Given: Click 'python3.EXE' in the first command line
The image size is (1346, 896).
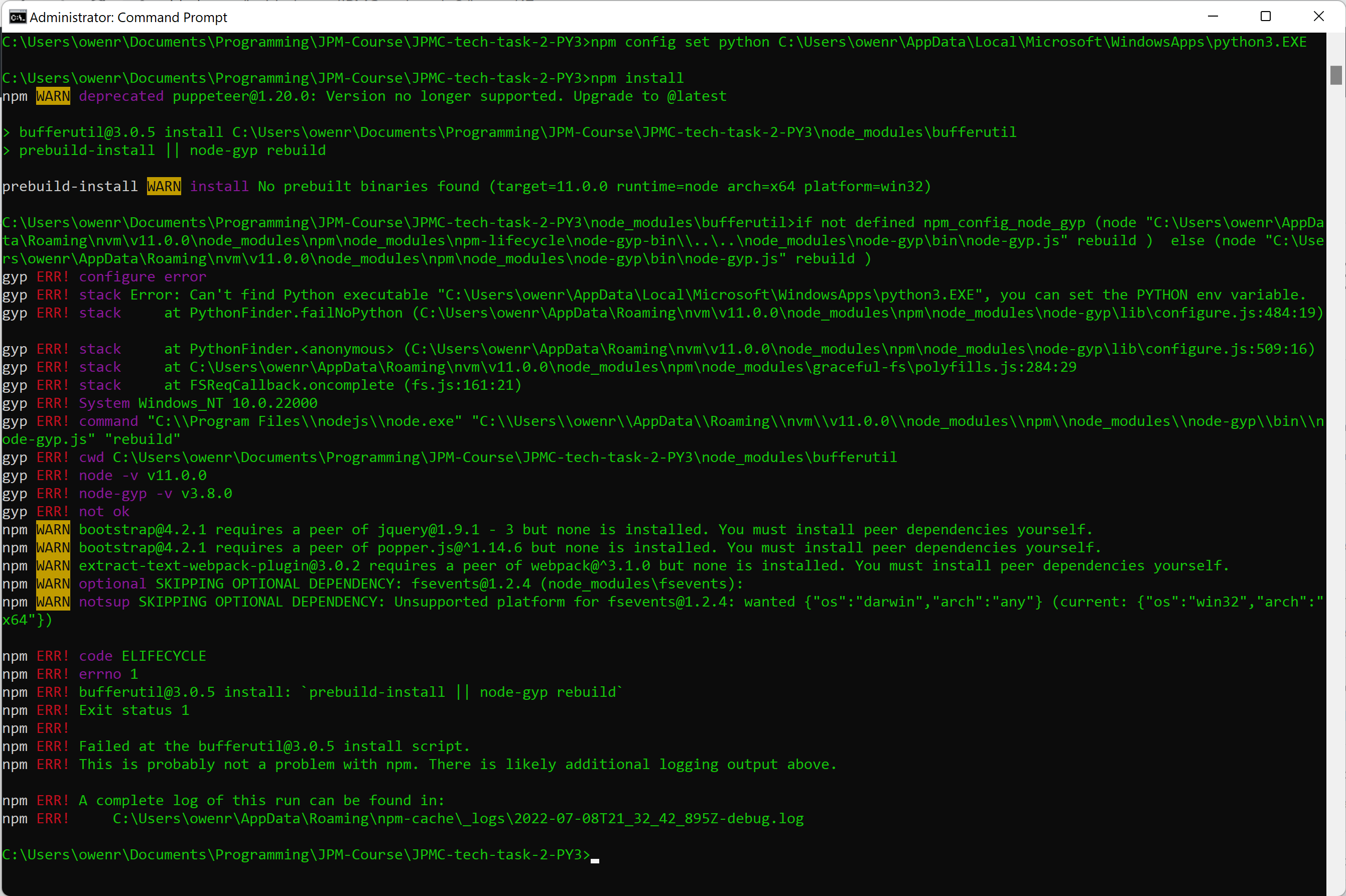Looking at the screenshot, I should (x=1260, y=42).
